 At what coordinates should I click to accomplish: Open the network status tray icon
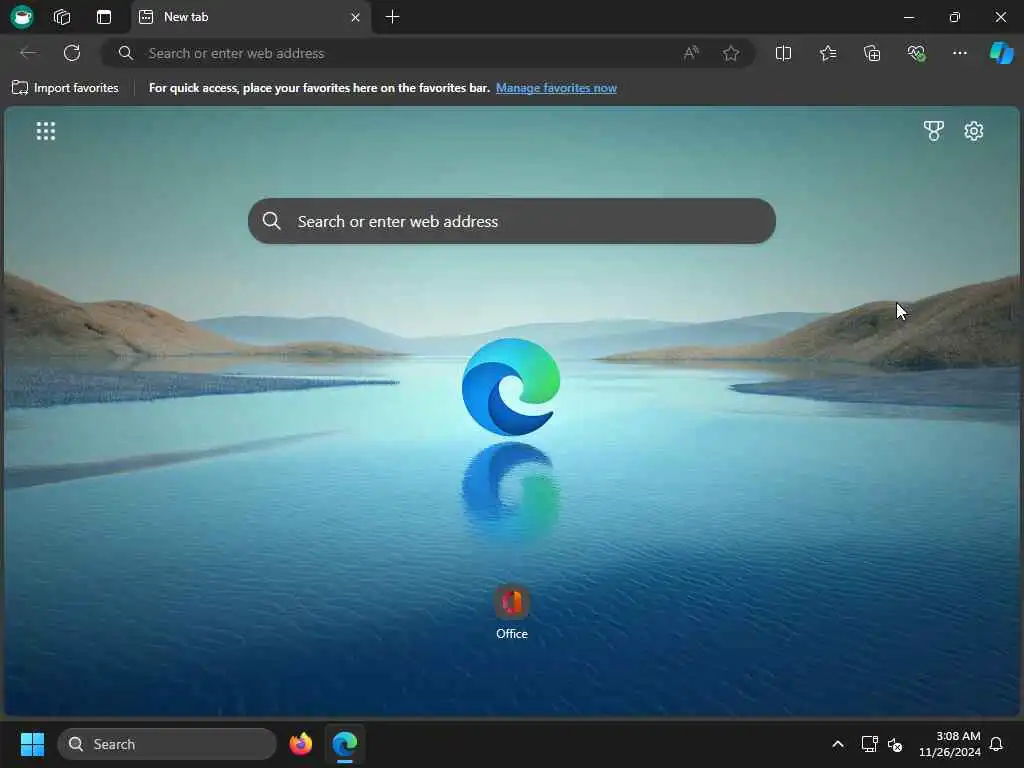tap(869, 744)
